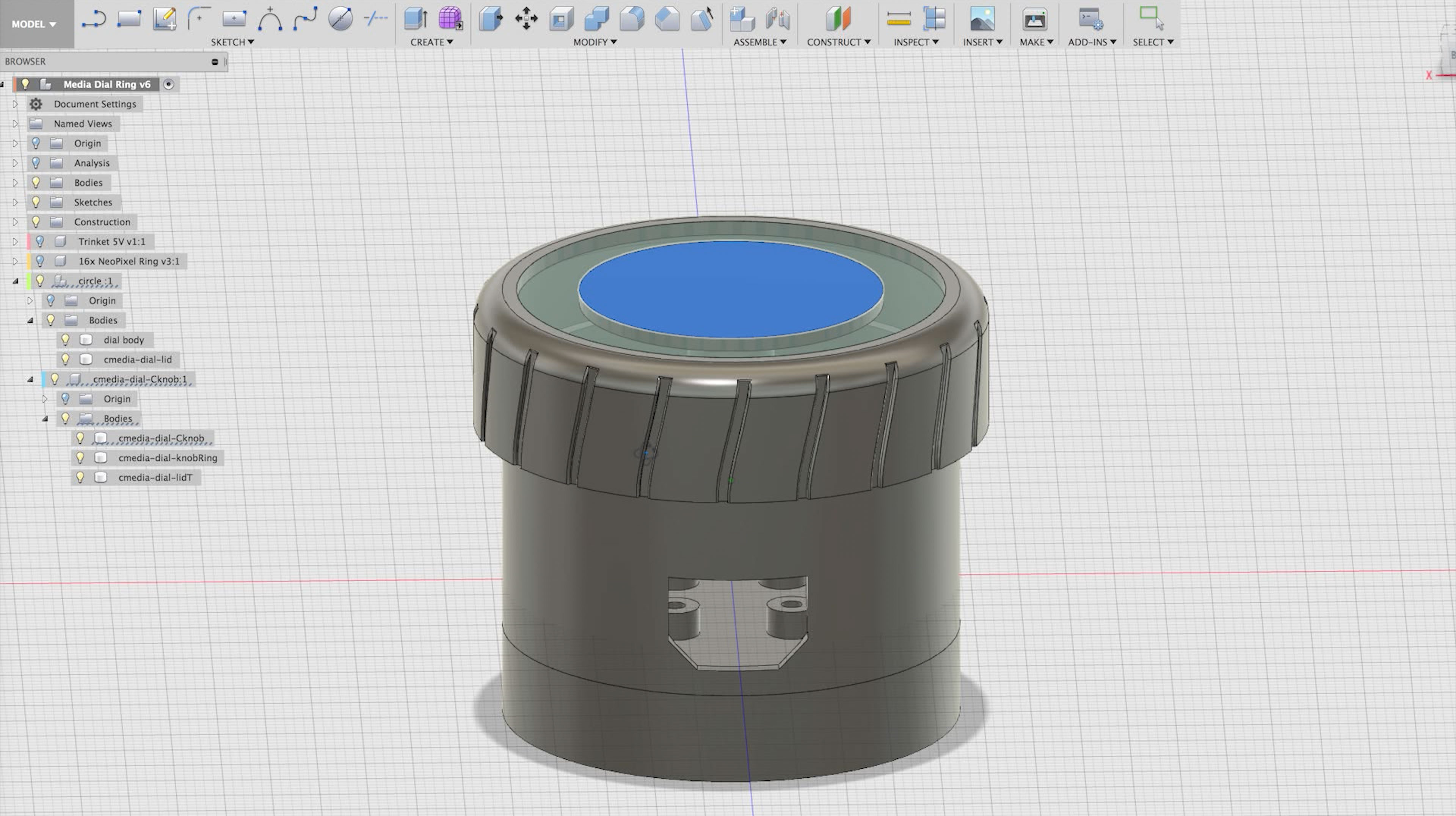Toggle visibility of cmedia-dial-knobRing body

tap(80, 458)
